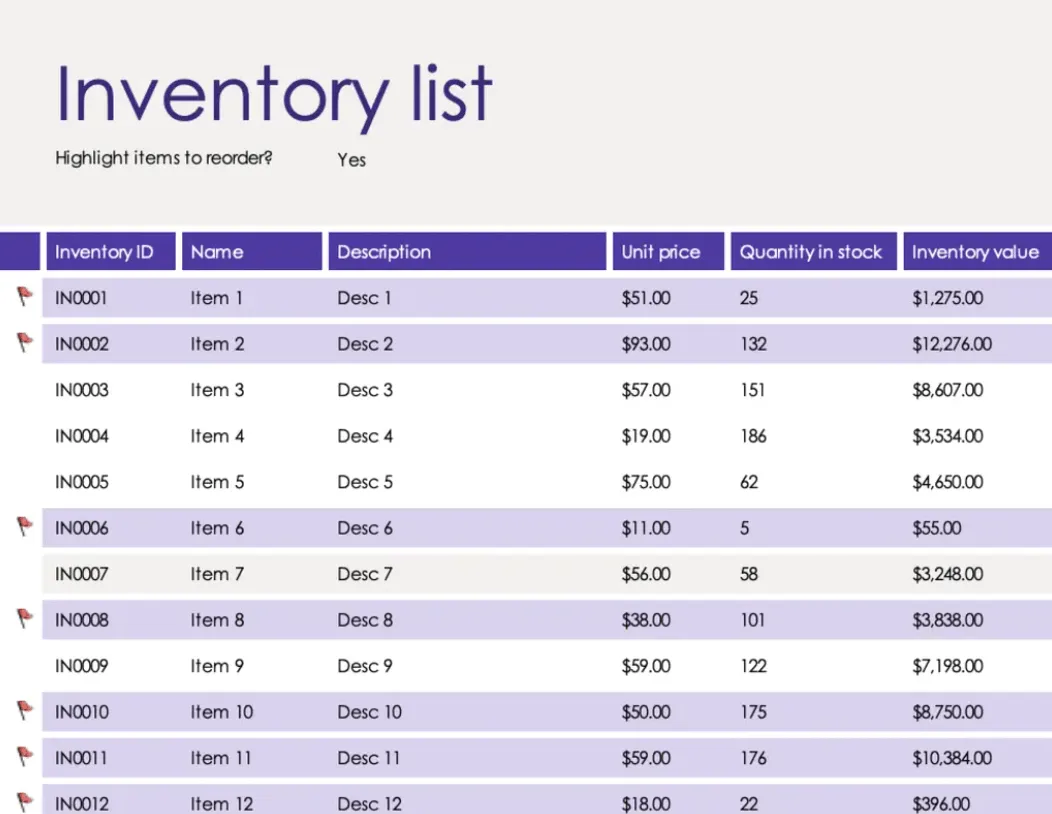Select cell IN0006
This screenshot has width=1052, height=814.
[x=81, y=528]
